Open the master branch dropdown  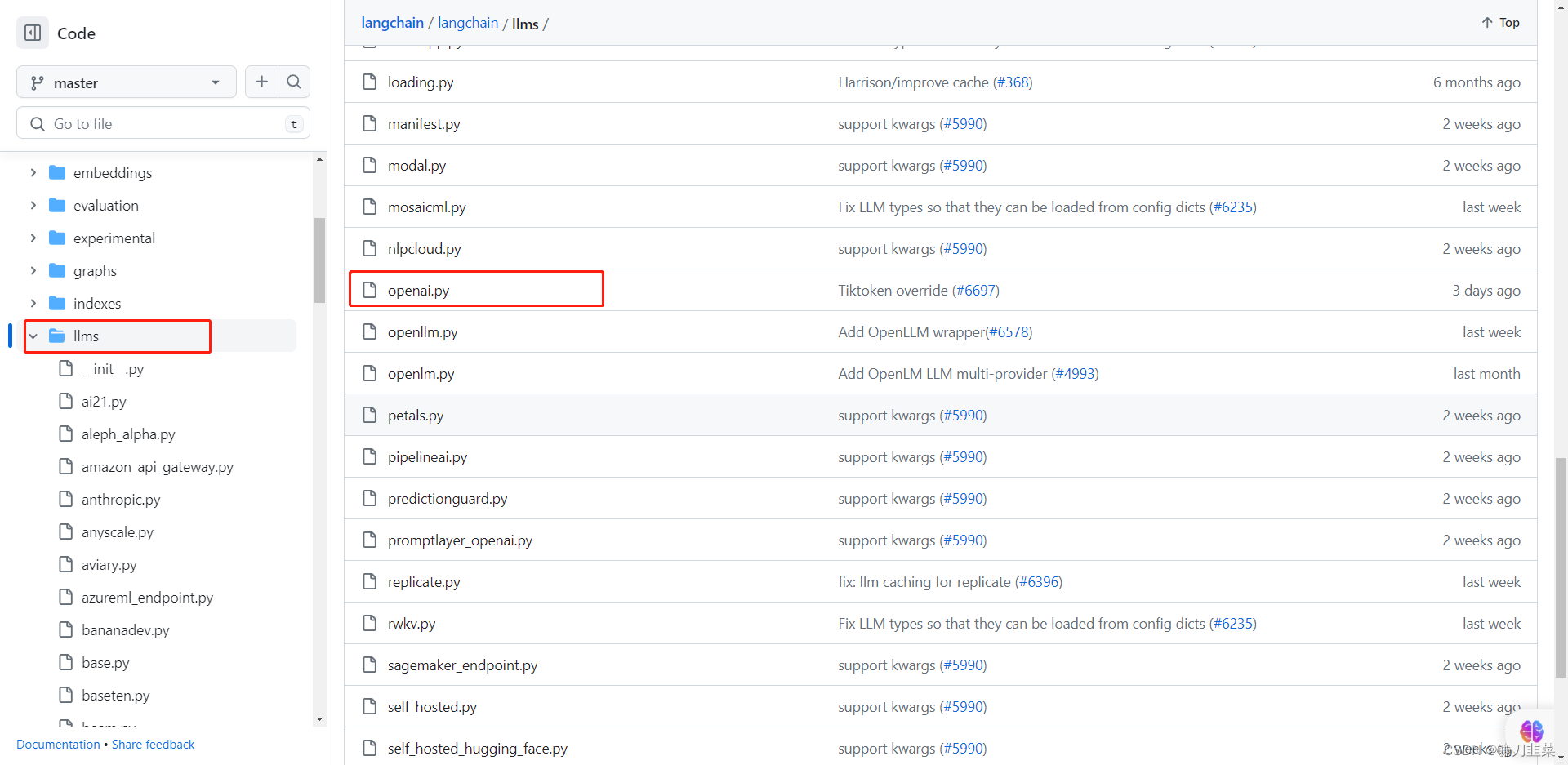point(126,82)
